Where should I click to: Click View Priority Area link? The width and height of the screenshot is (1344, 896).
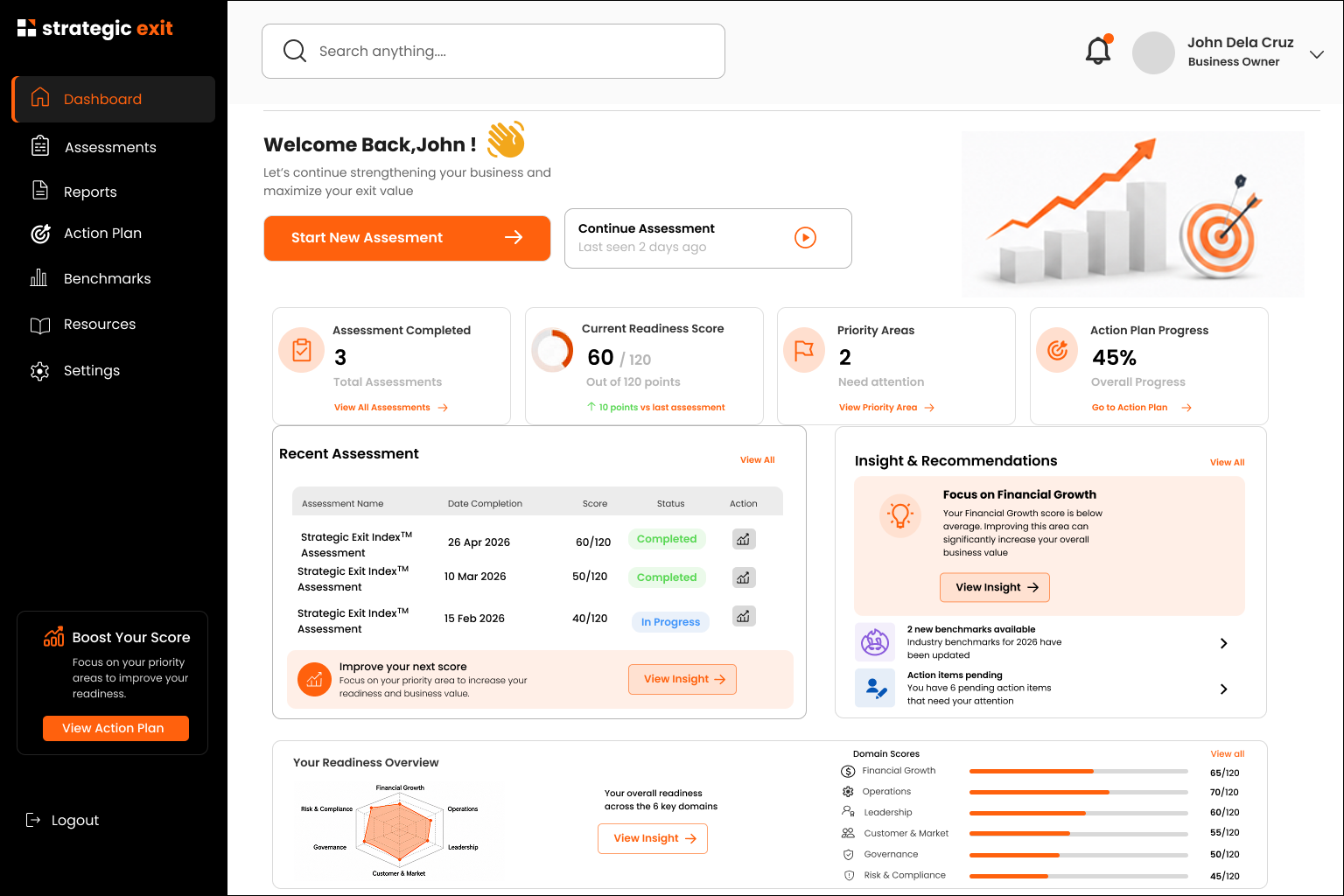[886, 408]
